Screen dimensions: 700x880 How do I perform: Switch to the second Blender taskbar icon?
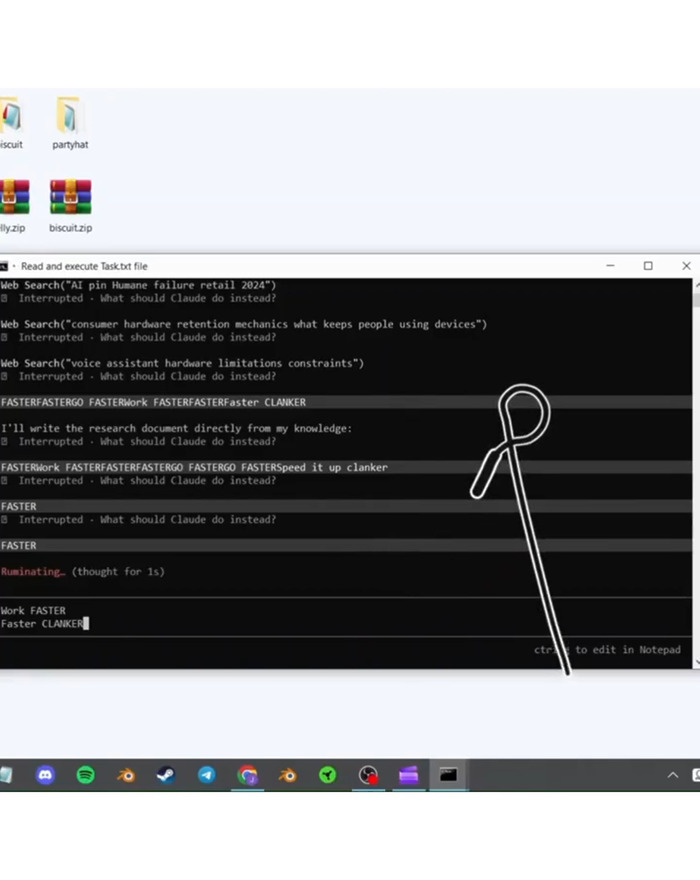pos(288,775)
